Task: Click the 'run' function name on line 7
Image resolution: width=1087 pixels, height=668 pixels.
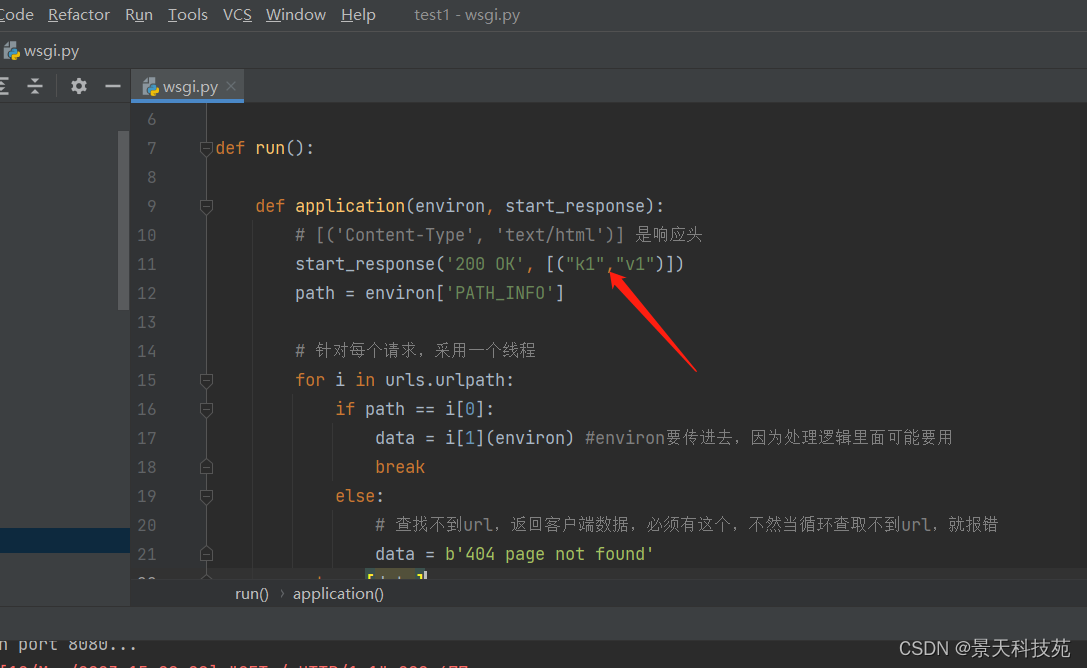Action: click(270, 148)
